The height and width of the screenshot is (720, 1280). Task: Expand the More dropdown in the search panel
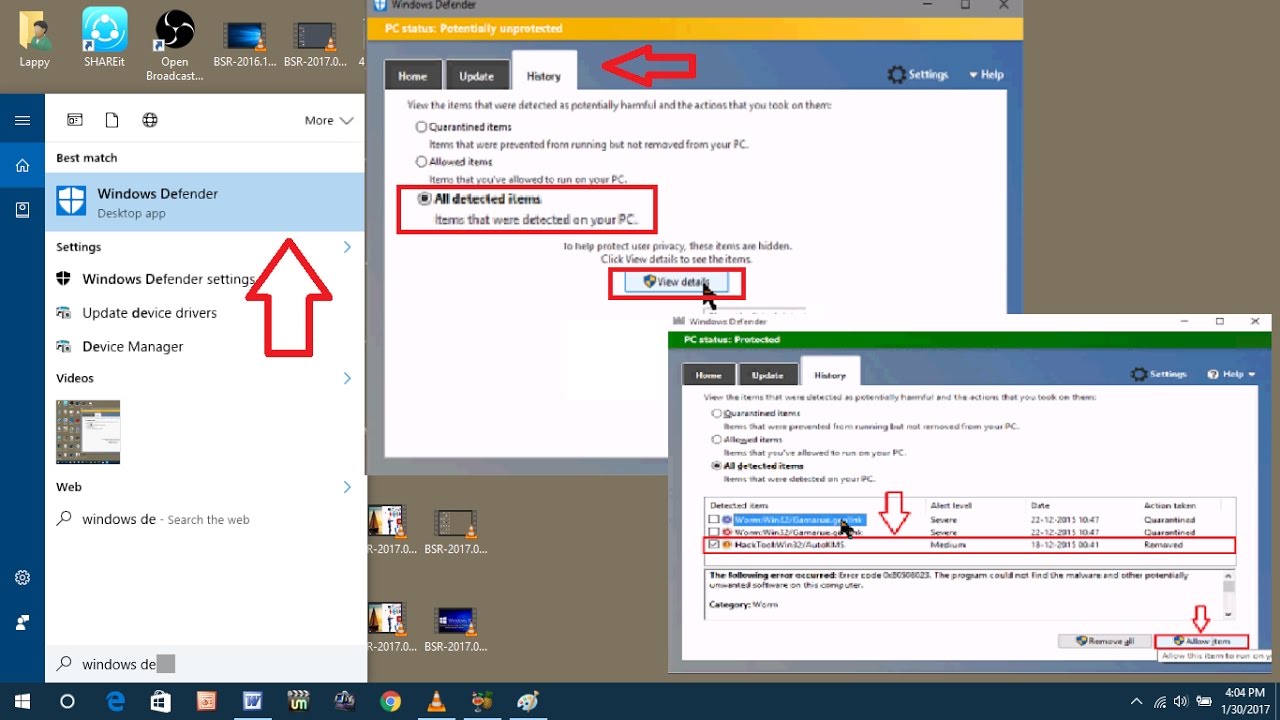329,120
